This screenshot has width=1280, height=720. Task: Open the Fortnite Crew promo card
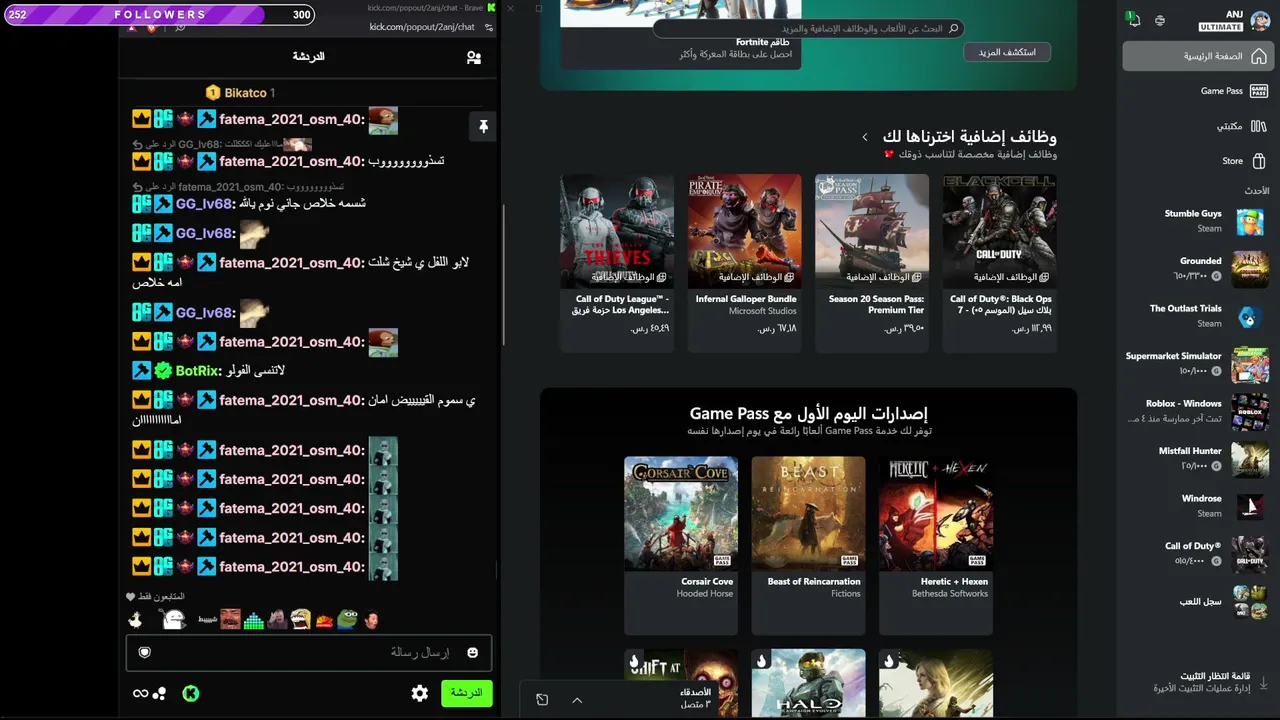tap(680, 35)
